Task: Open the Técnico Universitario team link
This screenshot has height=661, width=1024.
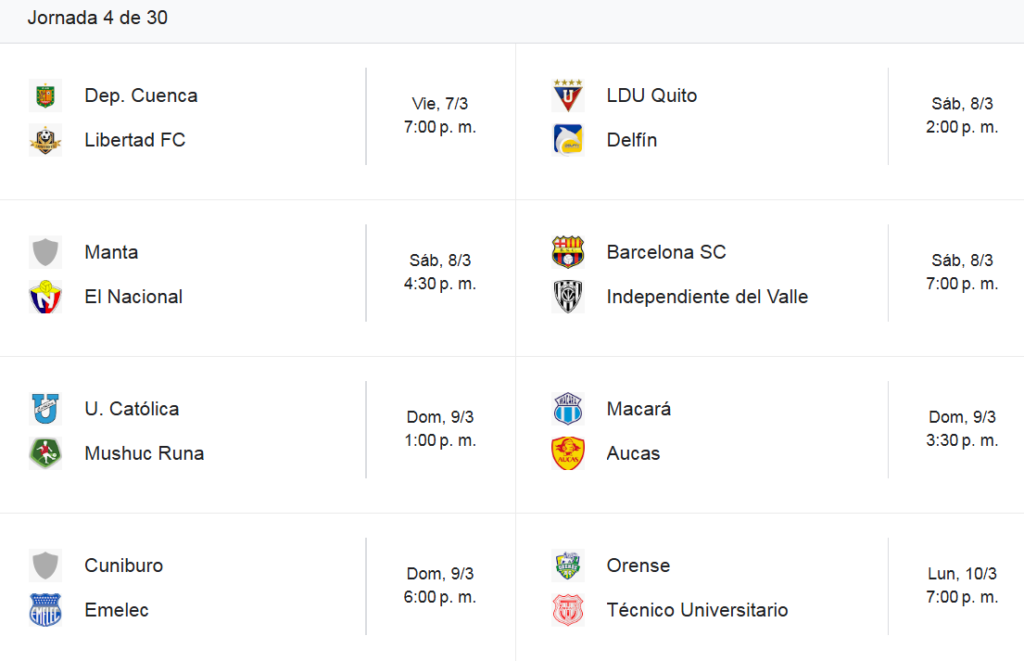Action: pyautogui.click(x=697, y=610)
